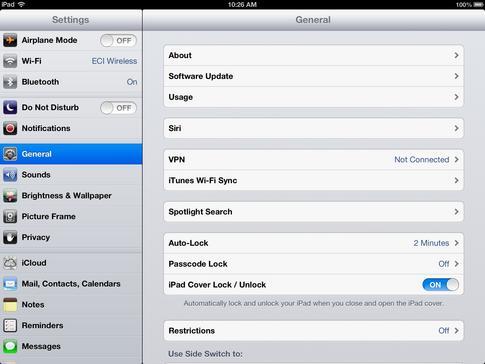The image size is (485, 364).
Task: Tap the Do Not Disturb moon icon
Action: pyautogui.click(x=10, y=107)
